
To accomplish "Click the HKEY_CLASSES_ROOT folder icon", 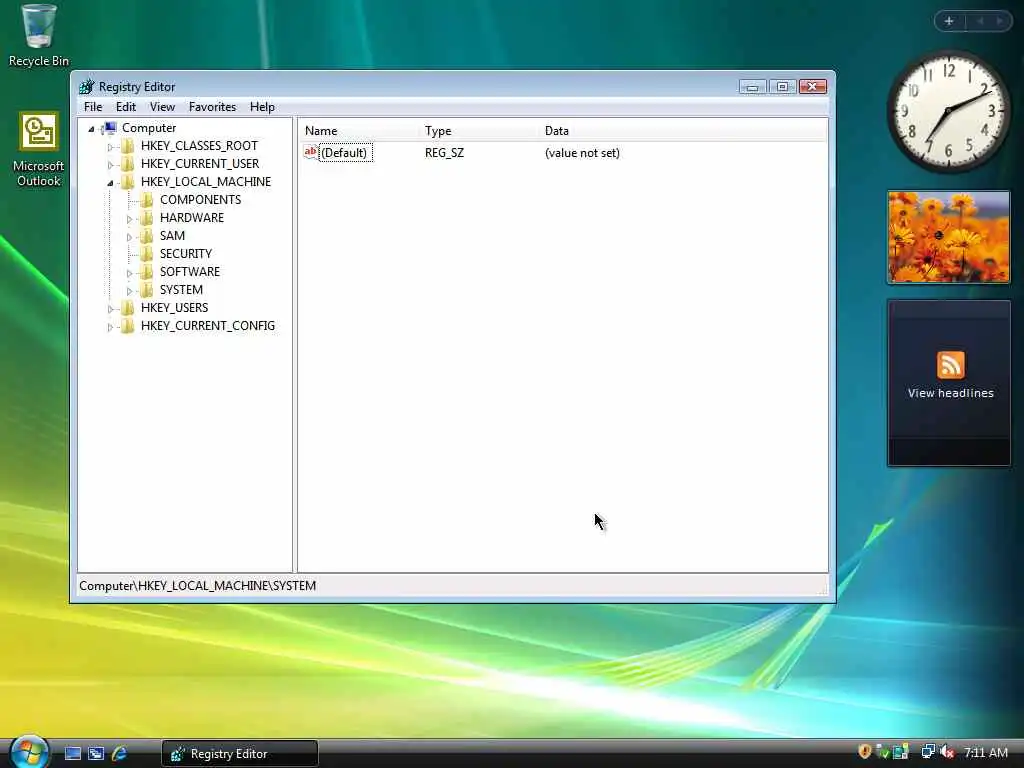I will point(128,146).
